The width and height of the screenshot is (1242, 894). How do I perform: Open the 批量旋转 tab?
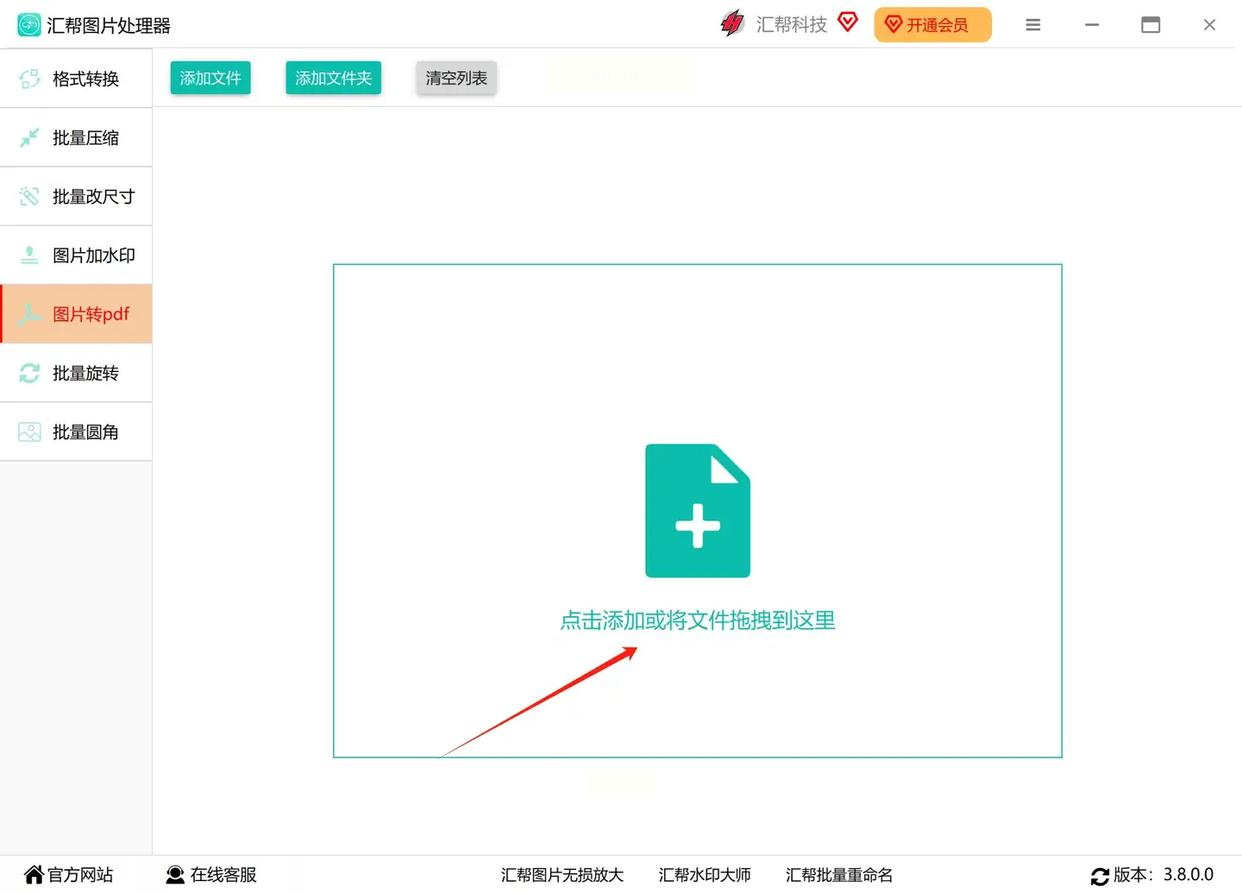(x=76, y=373)
